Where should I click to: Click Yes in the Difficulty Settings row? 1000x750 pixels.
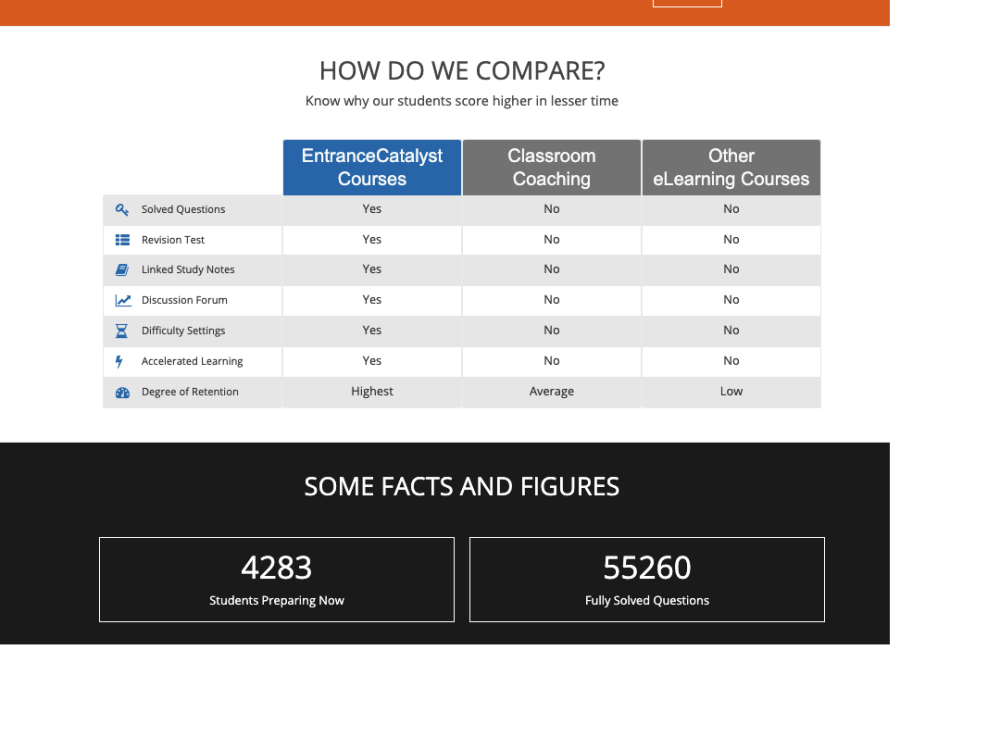pos(372,330)
